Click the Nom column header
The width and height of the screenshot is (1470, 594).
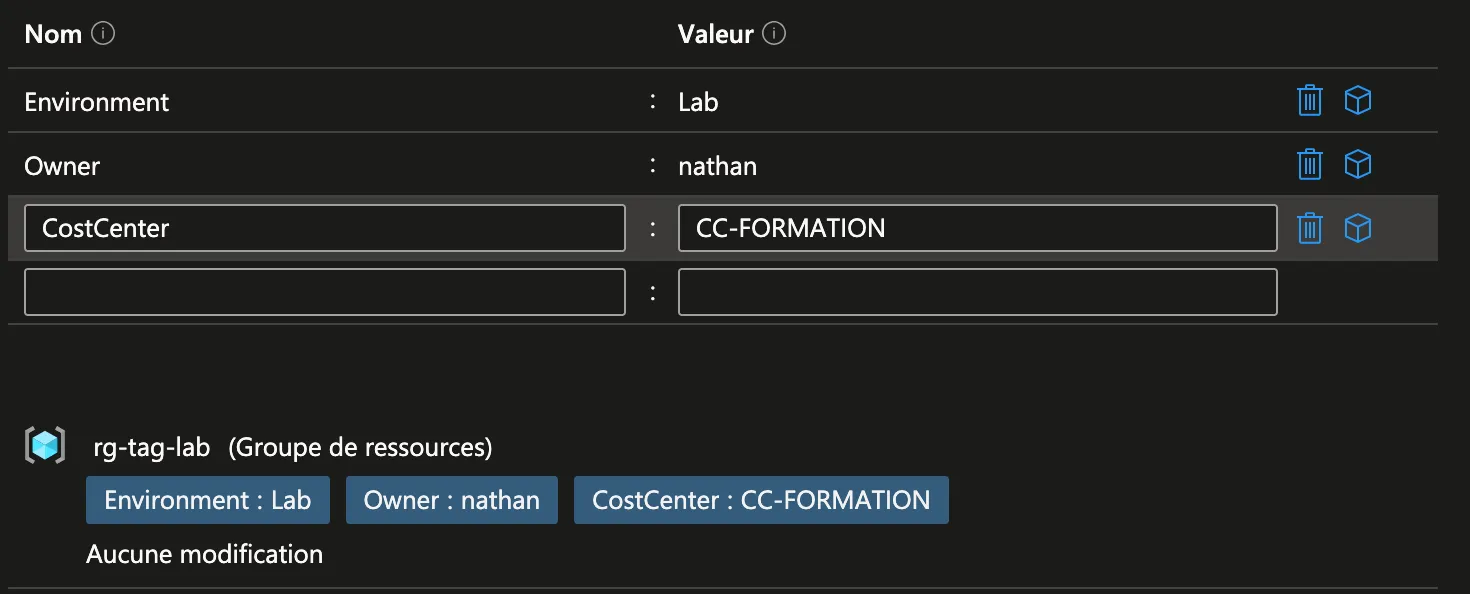point(53,34)
